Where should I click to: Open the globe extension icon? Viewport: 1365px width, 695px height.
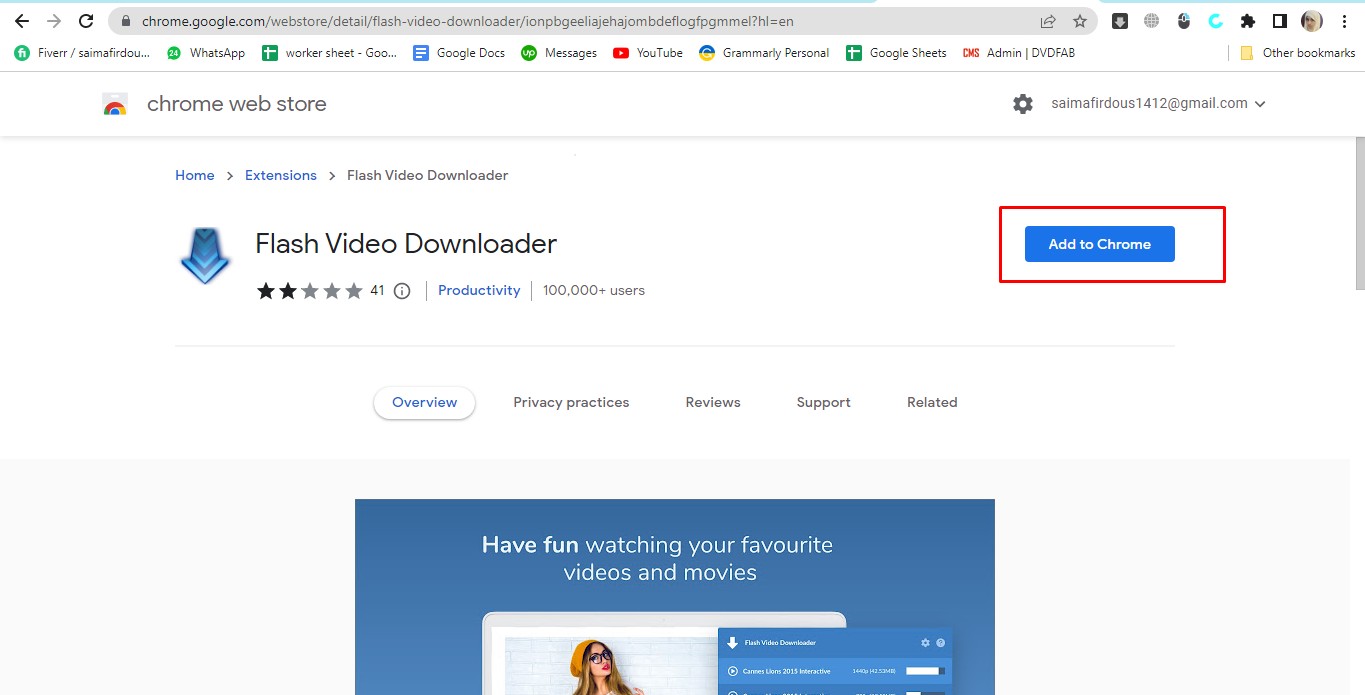tap(1152, 21)
